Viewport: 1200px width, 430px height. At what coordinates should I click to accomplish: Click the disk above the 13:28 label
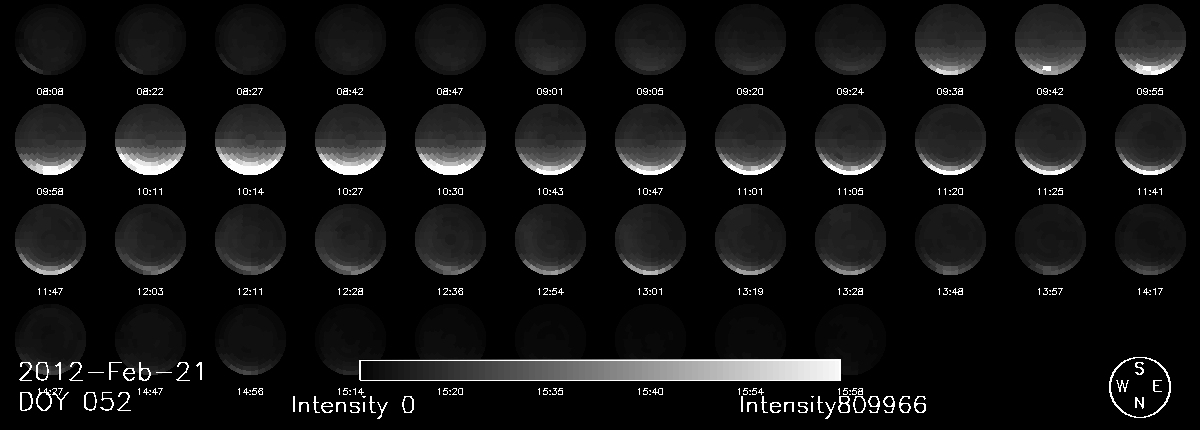pos(850,240)
